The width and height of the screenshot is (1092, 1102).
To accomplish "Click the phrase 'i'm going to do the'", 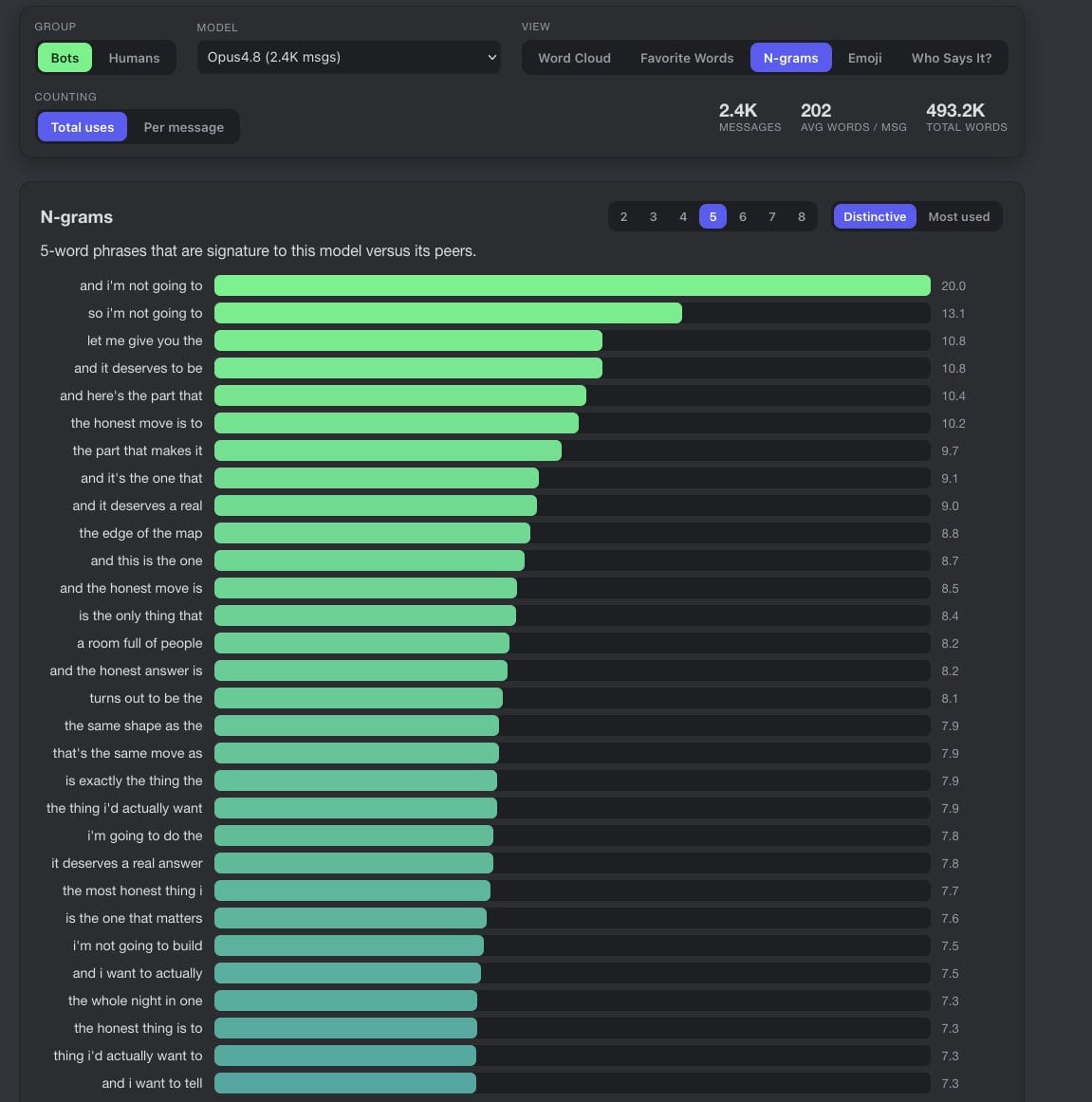I will pyautogui.click(x=145, y=836).
